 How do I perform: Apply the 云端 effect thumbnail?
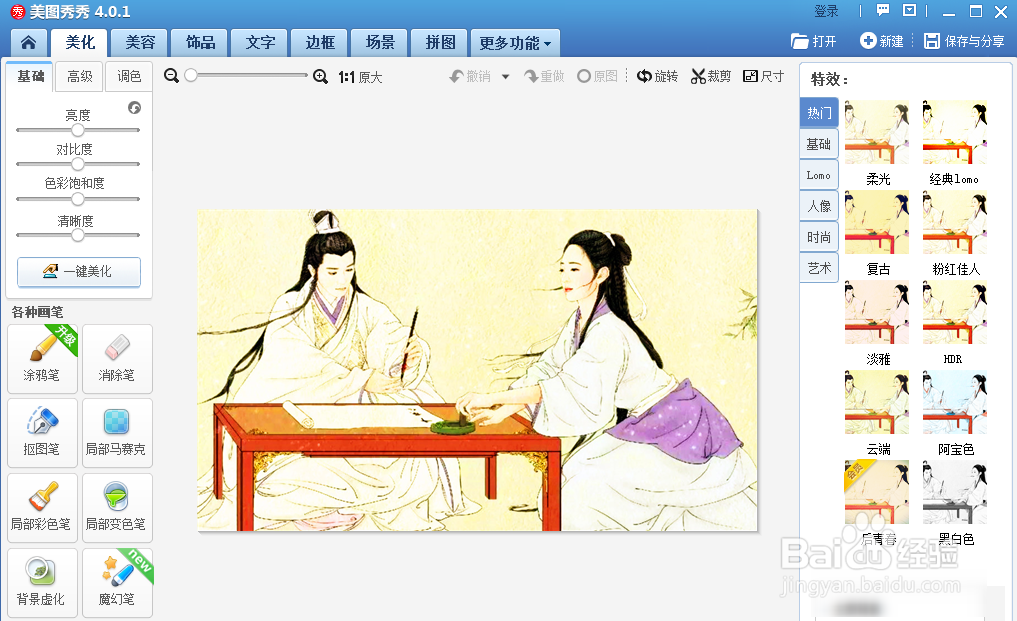tap(877, 402)
